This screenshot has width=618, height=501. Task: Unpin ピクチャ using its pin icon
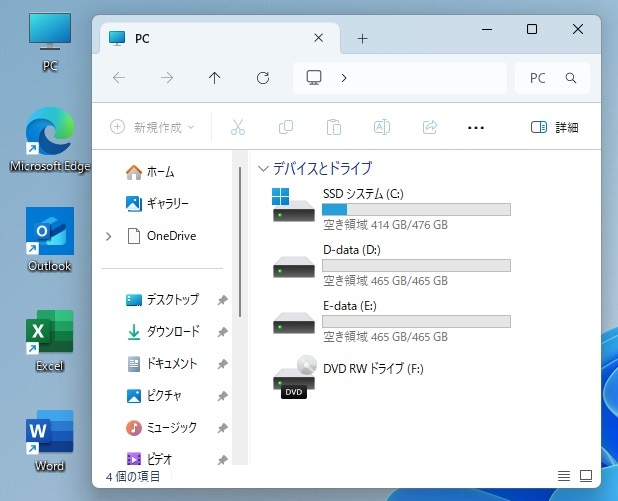223,396
